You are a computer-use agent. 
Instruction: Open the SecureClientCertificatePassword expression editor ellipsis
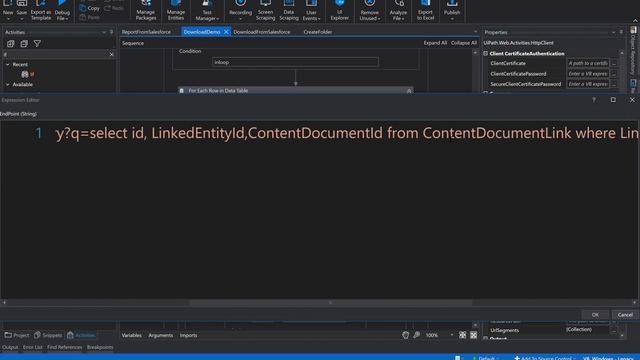(x=614, y=84)
